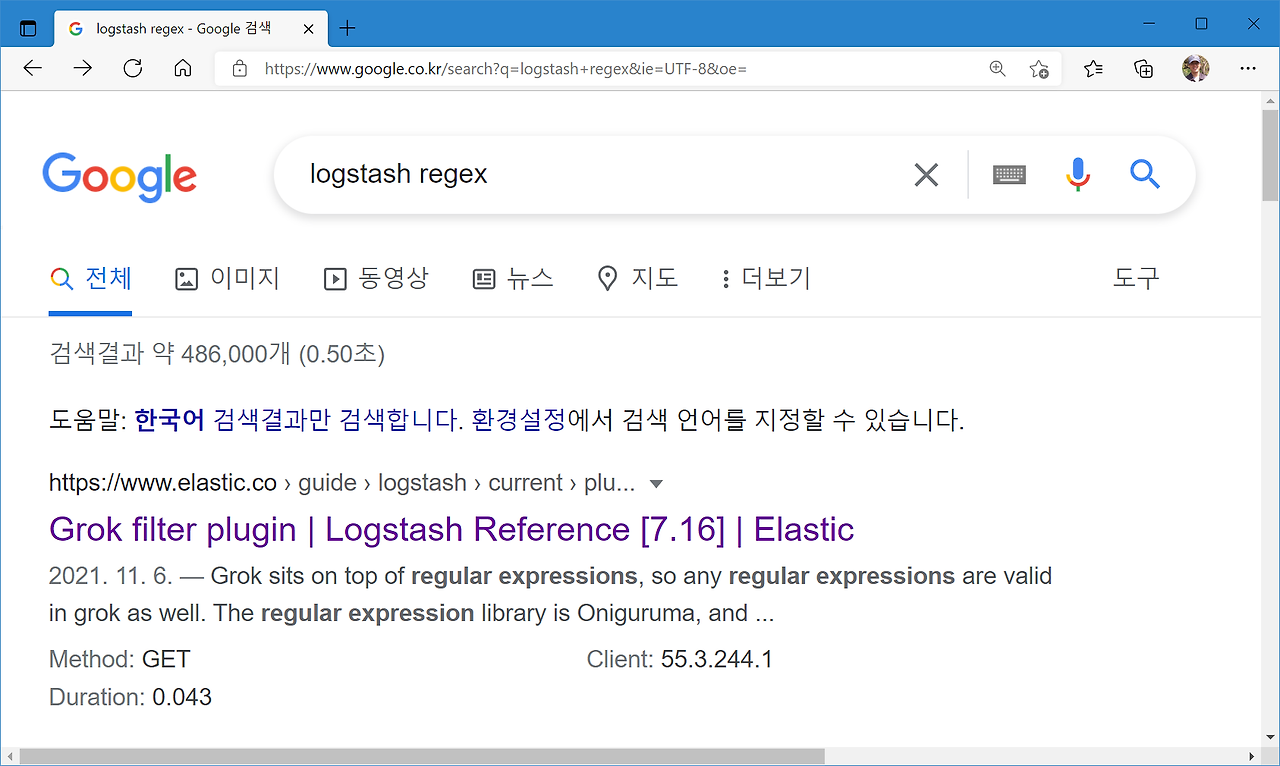Open a new browser tab
The height and width of the screenshot is (766, 1280).
point(347,28)
